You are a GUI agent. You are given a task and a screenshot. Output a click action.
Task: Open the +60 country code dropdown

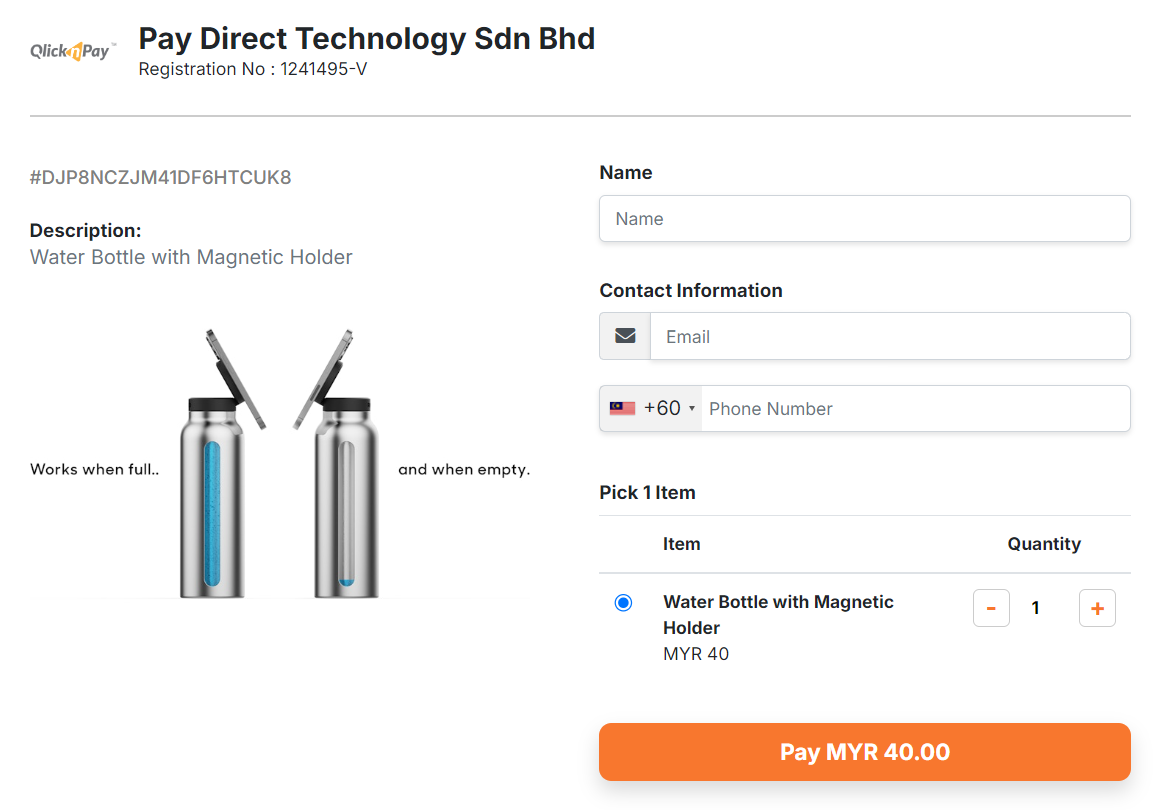click(651, 409)
